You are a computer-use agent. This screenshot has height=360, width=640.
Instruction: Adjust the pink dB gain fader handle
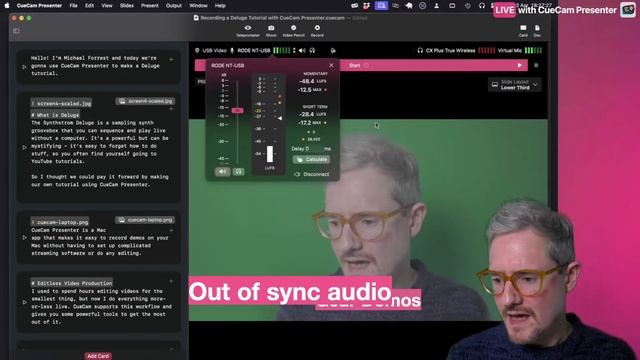coord(237,111)
